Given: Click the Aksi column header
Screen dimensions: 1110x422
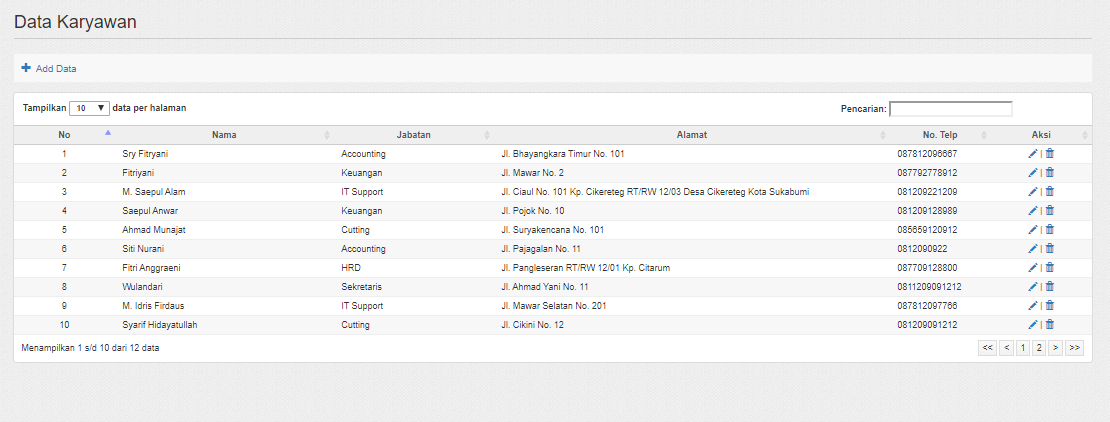Looking at the screenshot, I should point(1041,135).
